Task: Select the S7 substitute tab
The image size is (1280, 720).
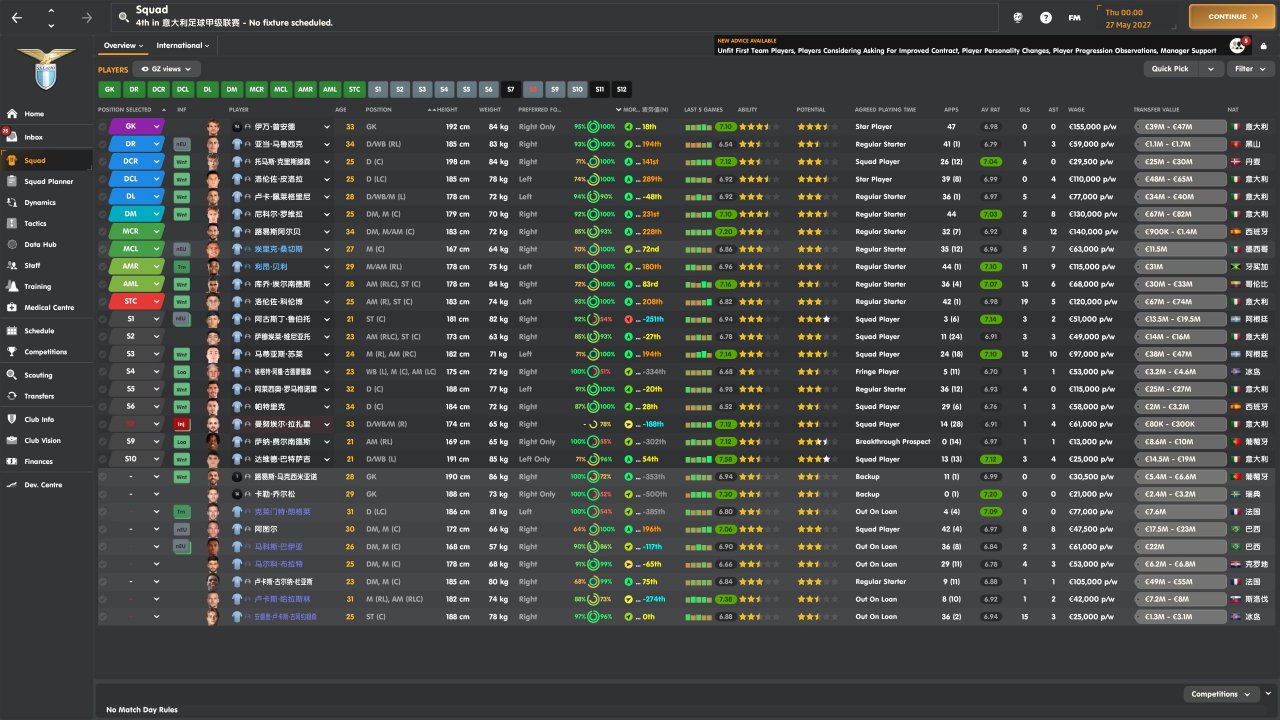Action: pyautogui.click(x=511, y=89)
